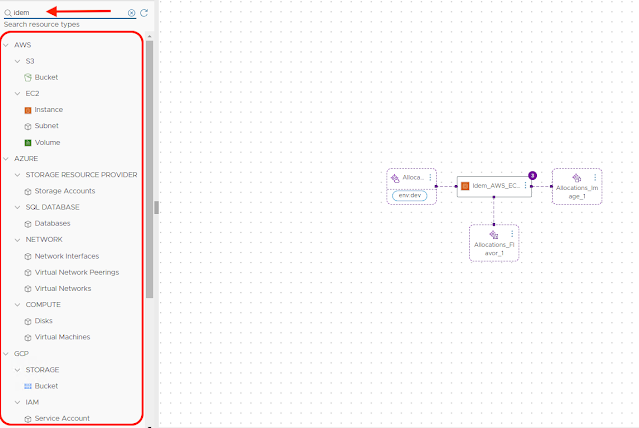Select the EC2 Instance icon

pyautogui.click(x=28, y=110)
